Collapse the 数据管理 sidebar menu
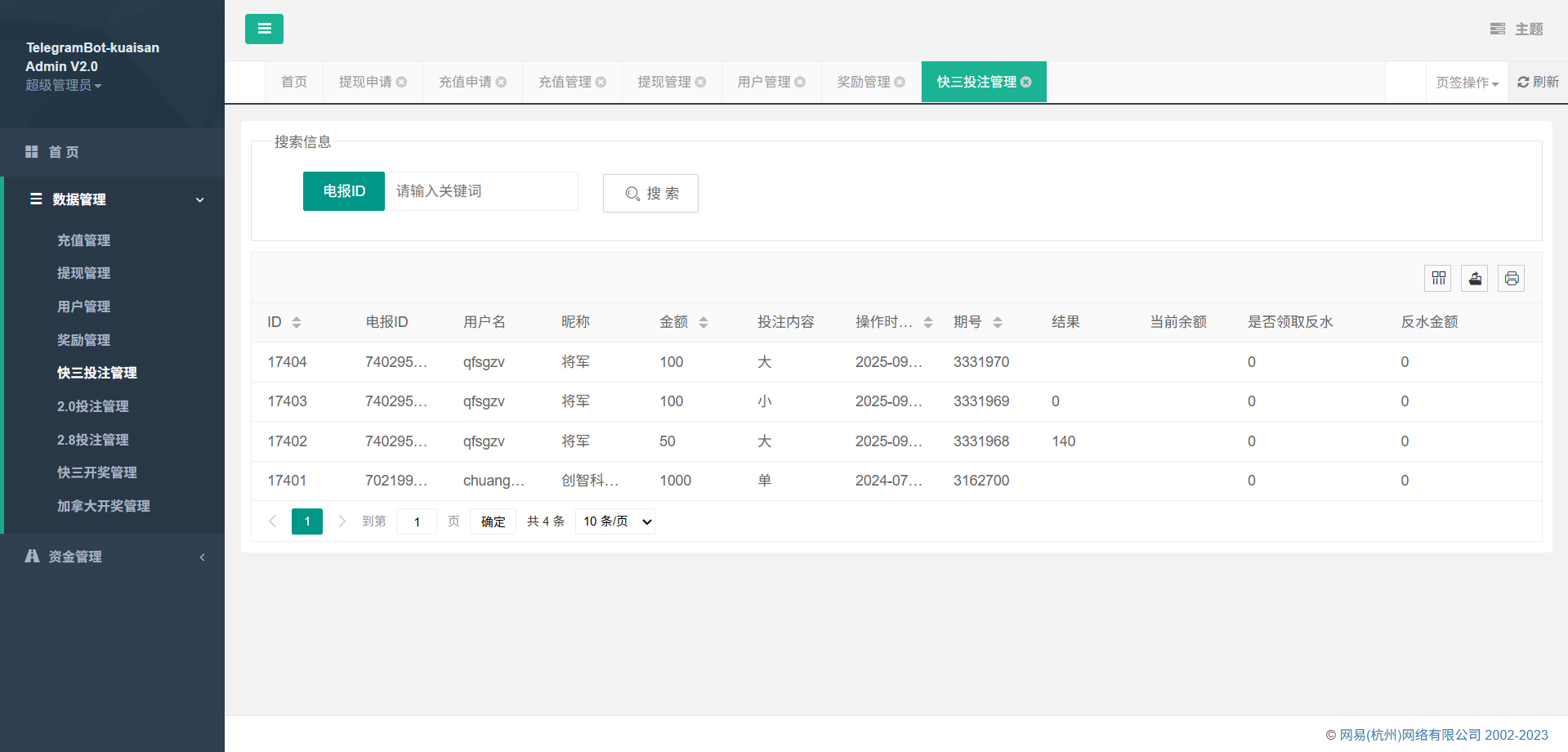The width and height of the screenshot is (1568, 752). [114, 199]
